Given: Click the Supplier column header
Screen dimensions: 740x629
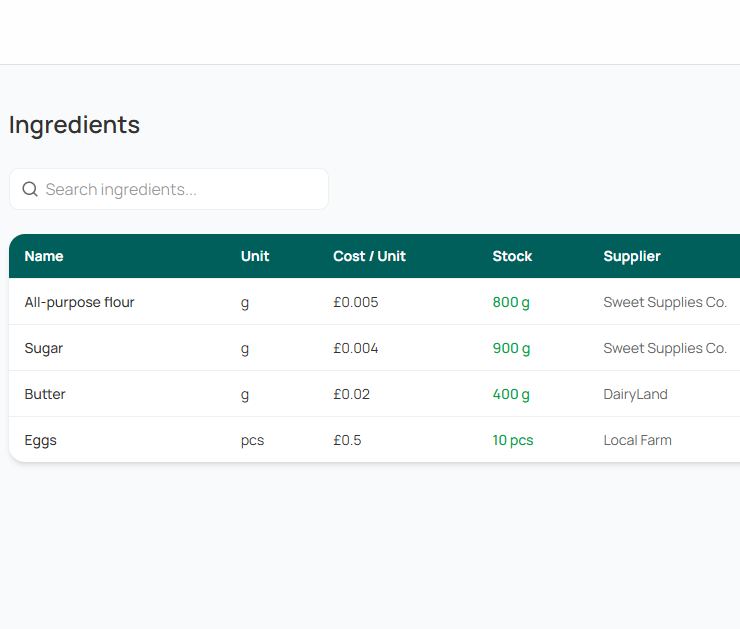Looking at the screenshot, I should [632, 256].
